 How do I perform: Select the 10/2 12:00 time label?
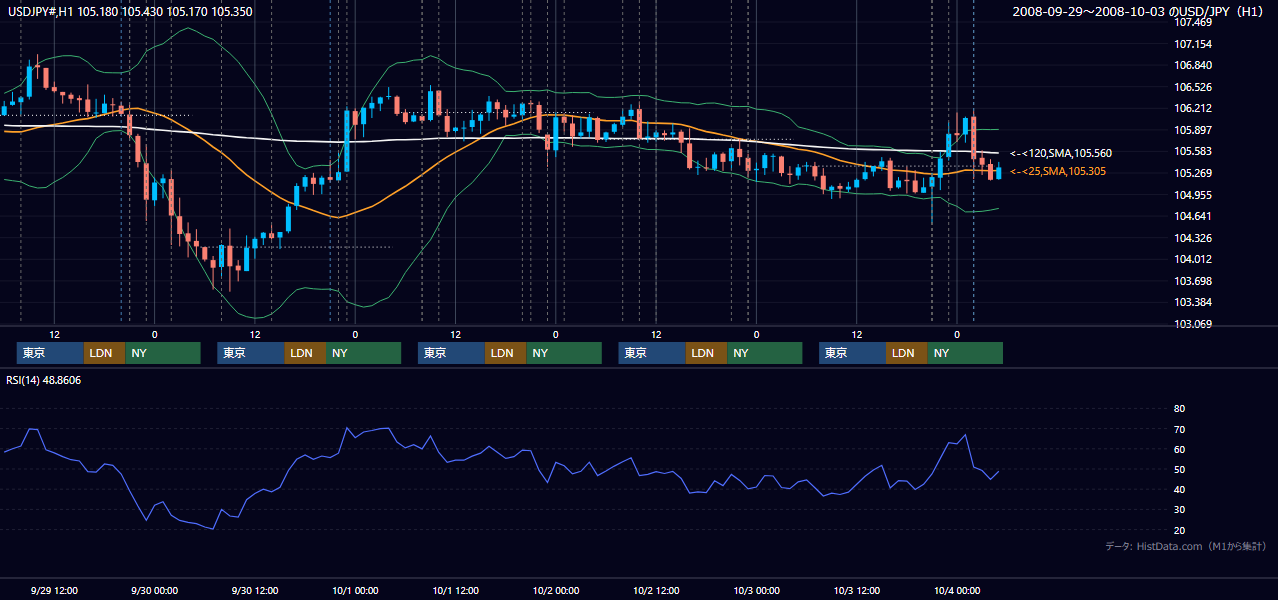click(656, 591)
